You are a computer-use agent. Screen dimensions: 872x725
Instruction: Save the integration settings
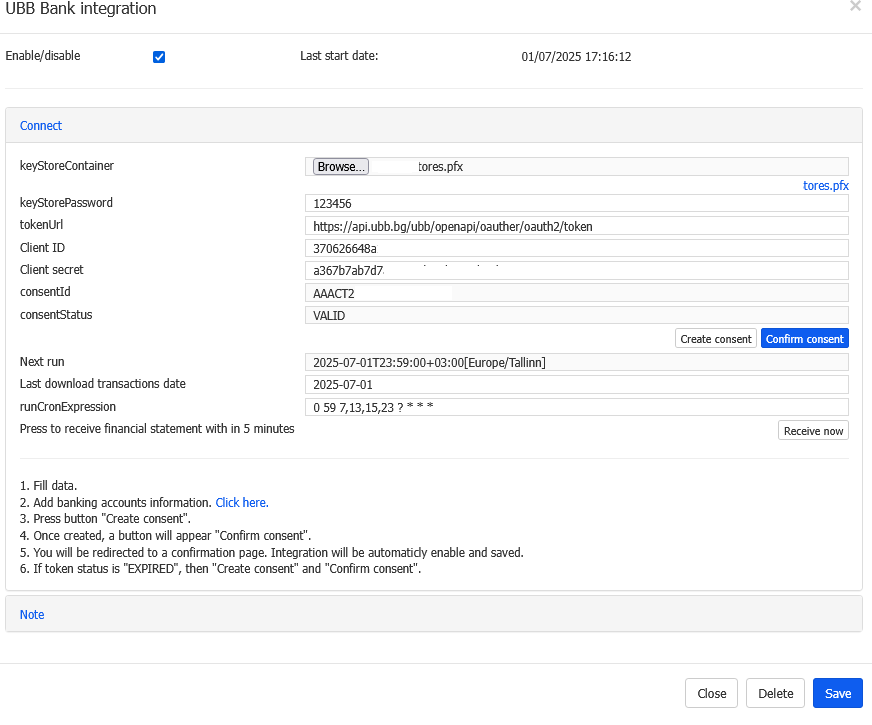coord(838,693)
